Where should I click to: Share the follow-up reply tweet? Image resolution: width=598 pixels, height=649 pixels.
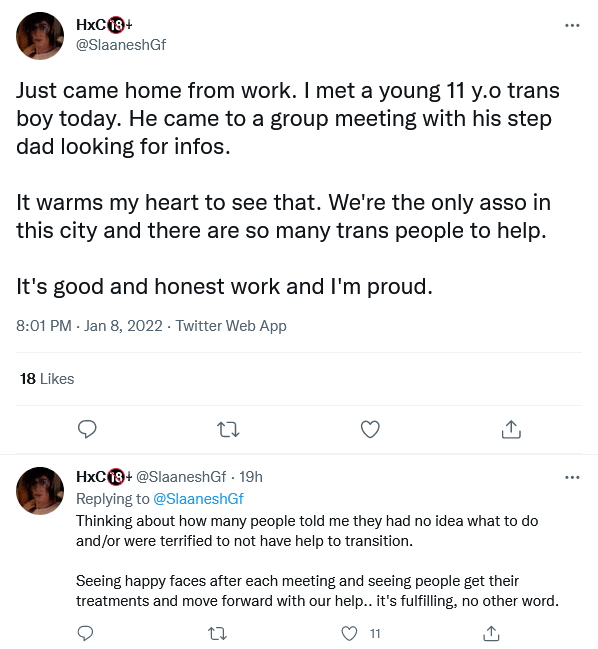(x=491, y=633)
